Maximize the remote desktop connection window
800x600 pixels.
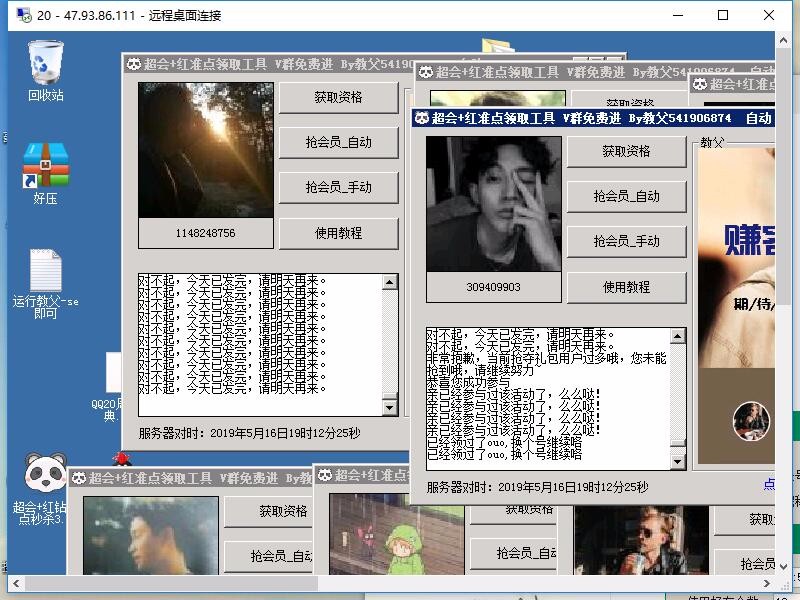tap(723, 15)
